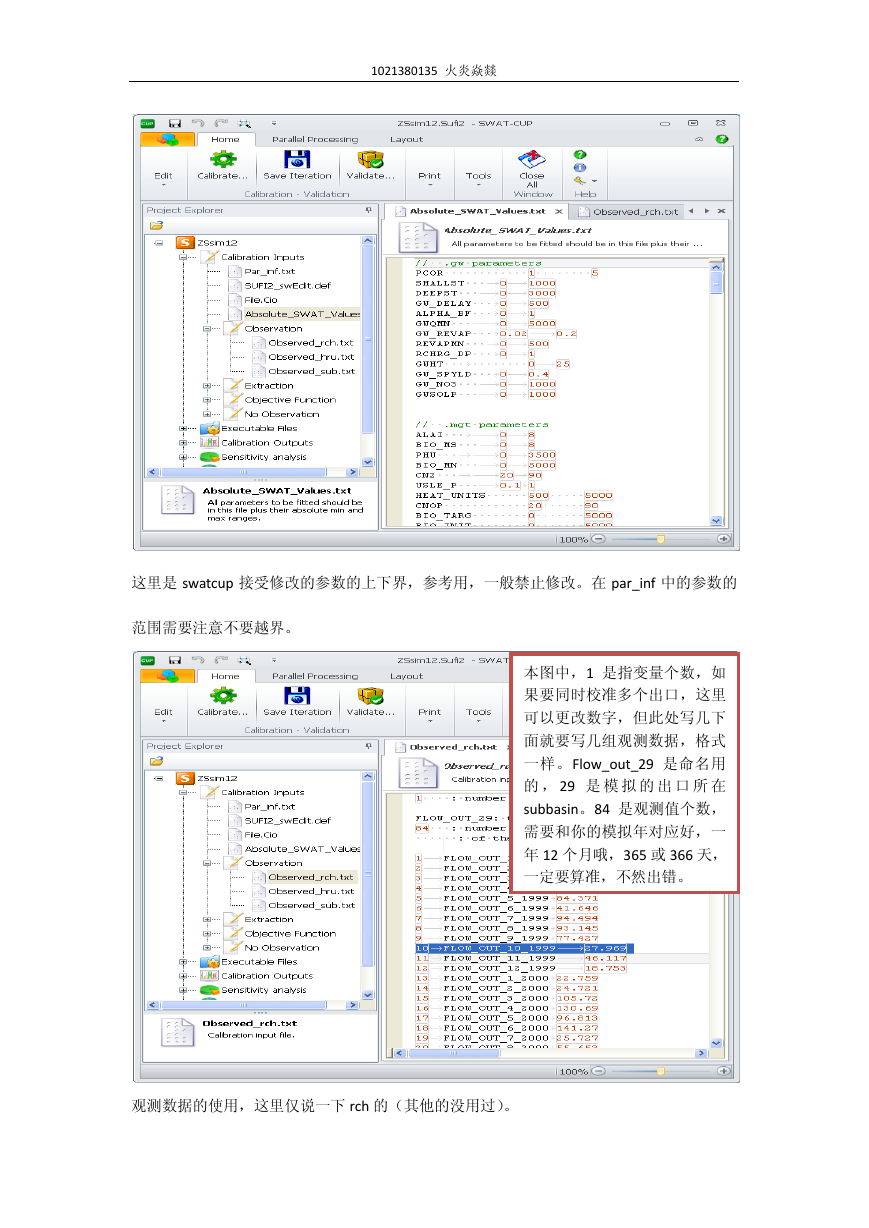The image size is (869, 1228).
Task: Click Calibrate gear icon in top SWAT-CUP window
Action: pos(222,160)
